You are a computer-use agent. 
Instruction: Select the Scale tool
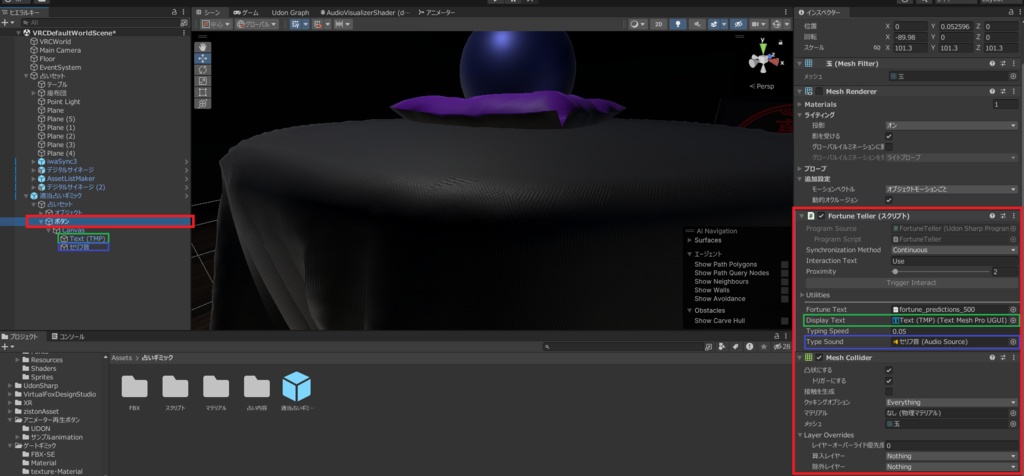[x=202, y=81]
